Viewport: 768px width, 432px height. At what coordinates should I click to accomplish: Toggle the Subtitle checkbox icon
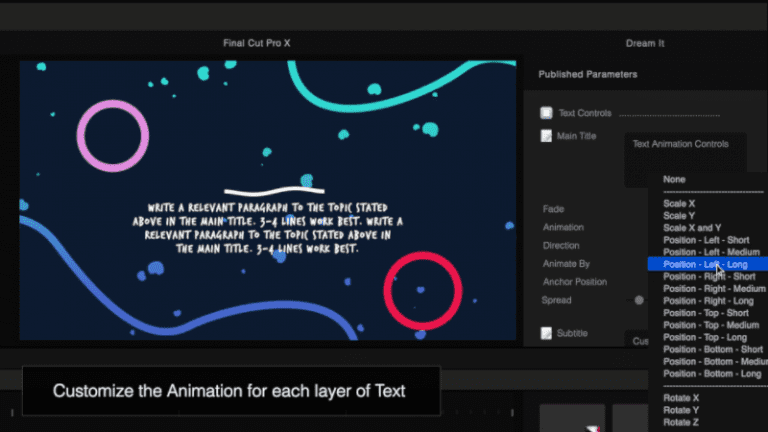point(546,333)
